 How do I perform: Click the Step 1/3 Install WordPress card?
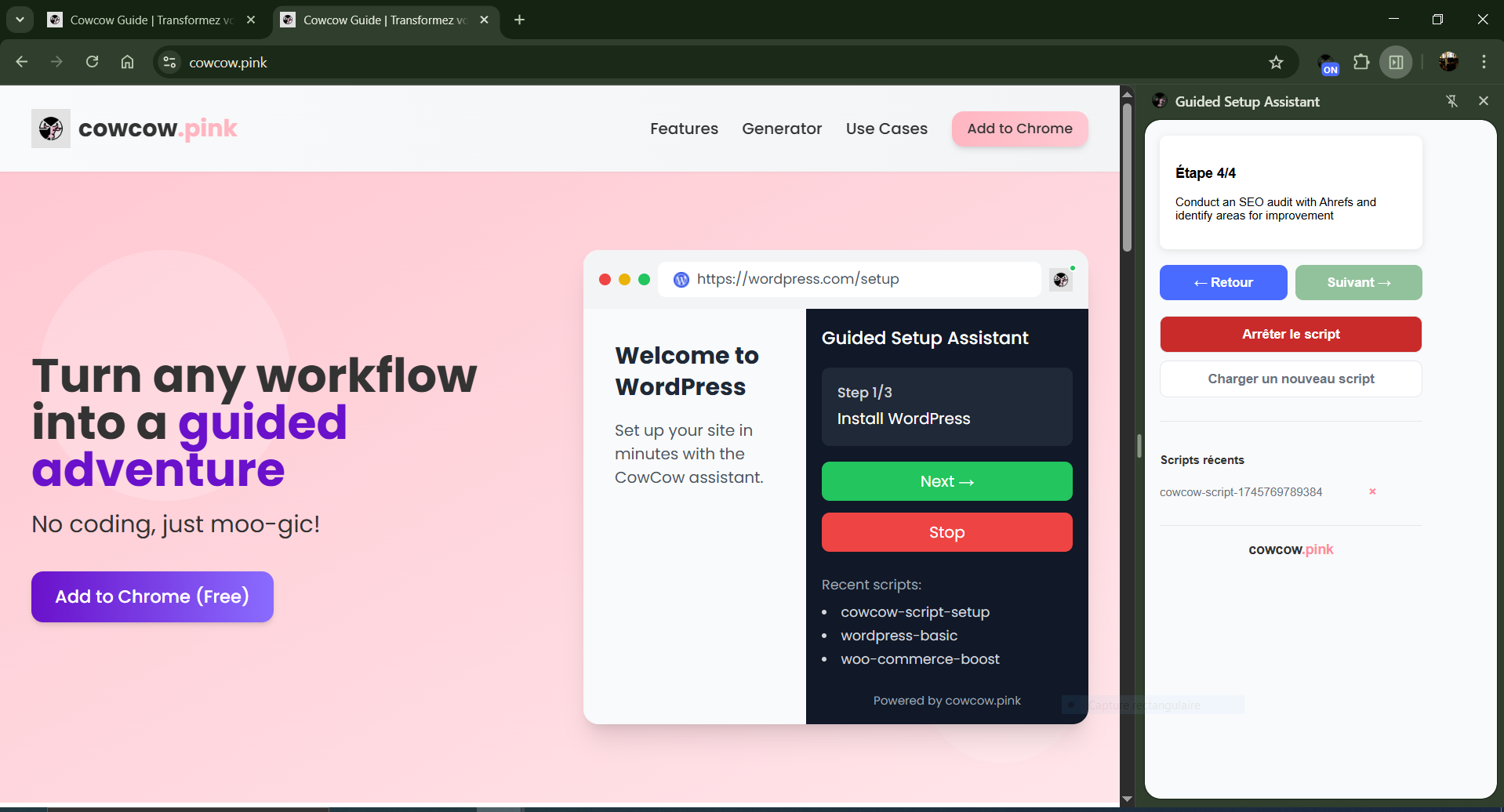[946, 407]
